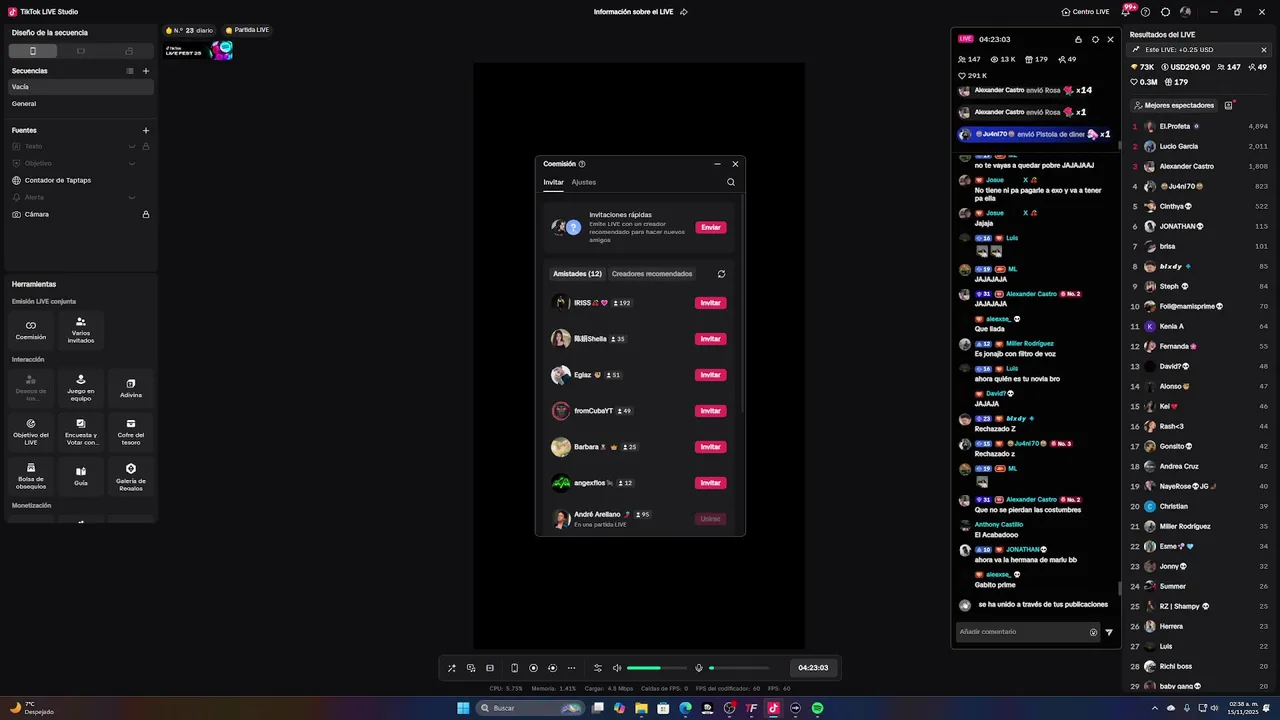
Task: Invite IRISS to co-host
Action: tap(711, 303)
